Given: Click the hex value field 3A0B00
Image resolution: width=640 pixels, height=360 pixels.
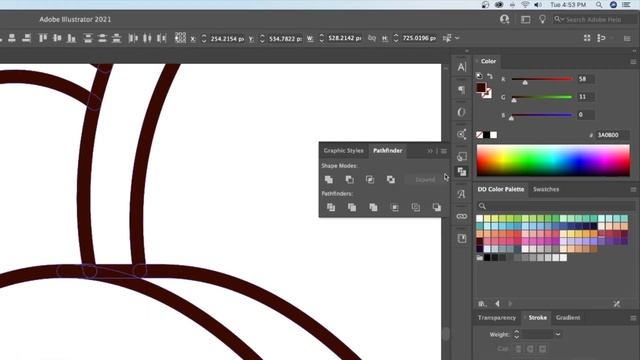Looking at the screenshot, I should pyautogui.click(x=611, y=135).
